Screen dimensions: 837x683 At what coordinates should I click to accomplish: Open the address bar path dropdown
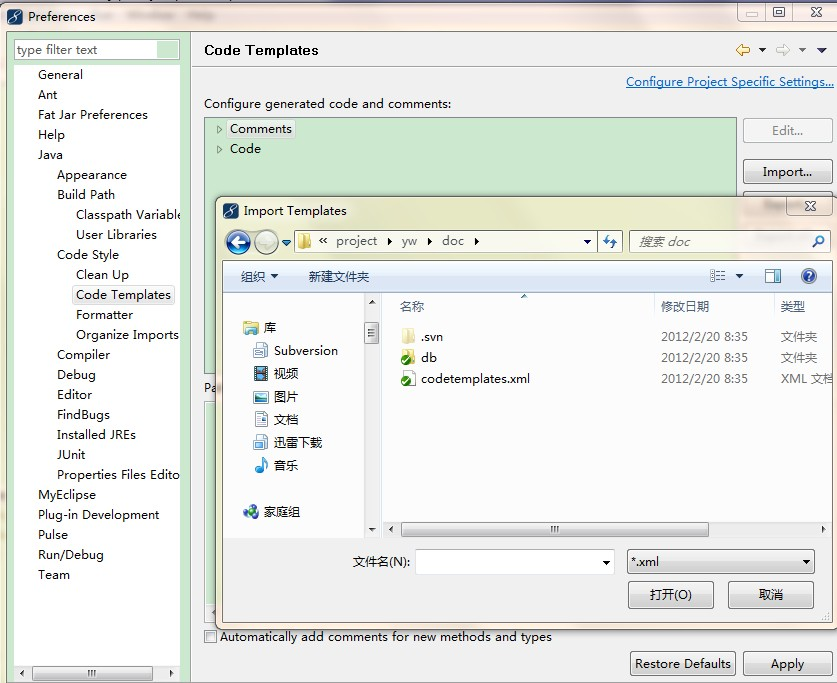tap(587, 242)
